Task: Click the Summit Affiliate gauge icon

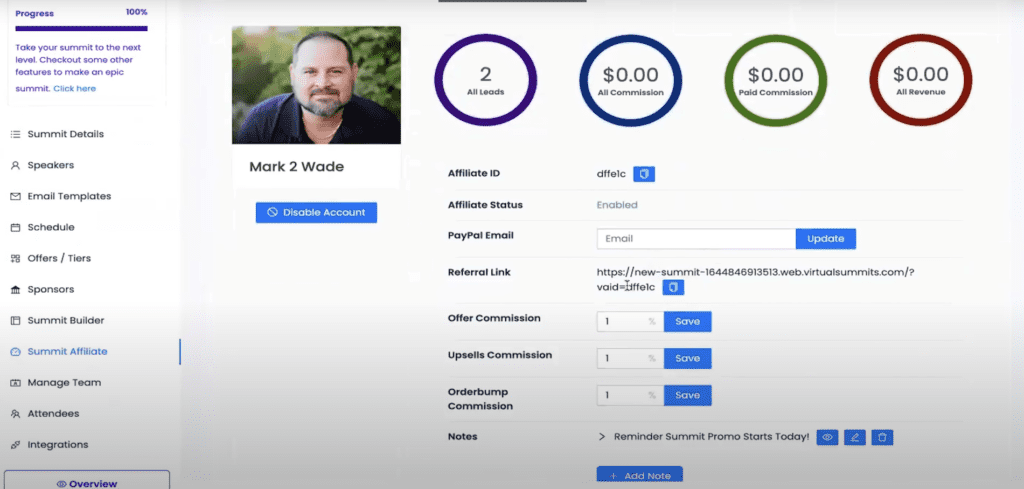Action: pyautogui.click(x=16, y=351)
